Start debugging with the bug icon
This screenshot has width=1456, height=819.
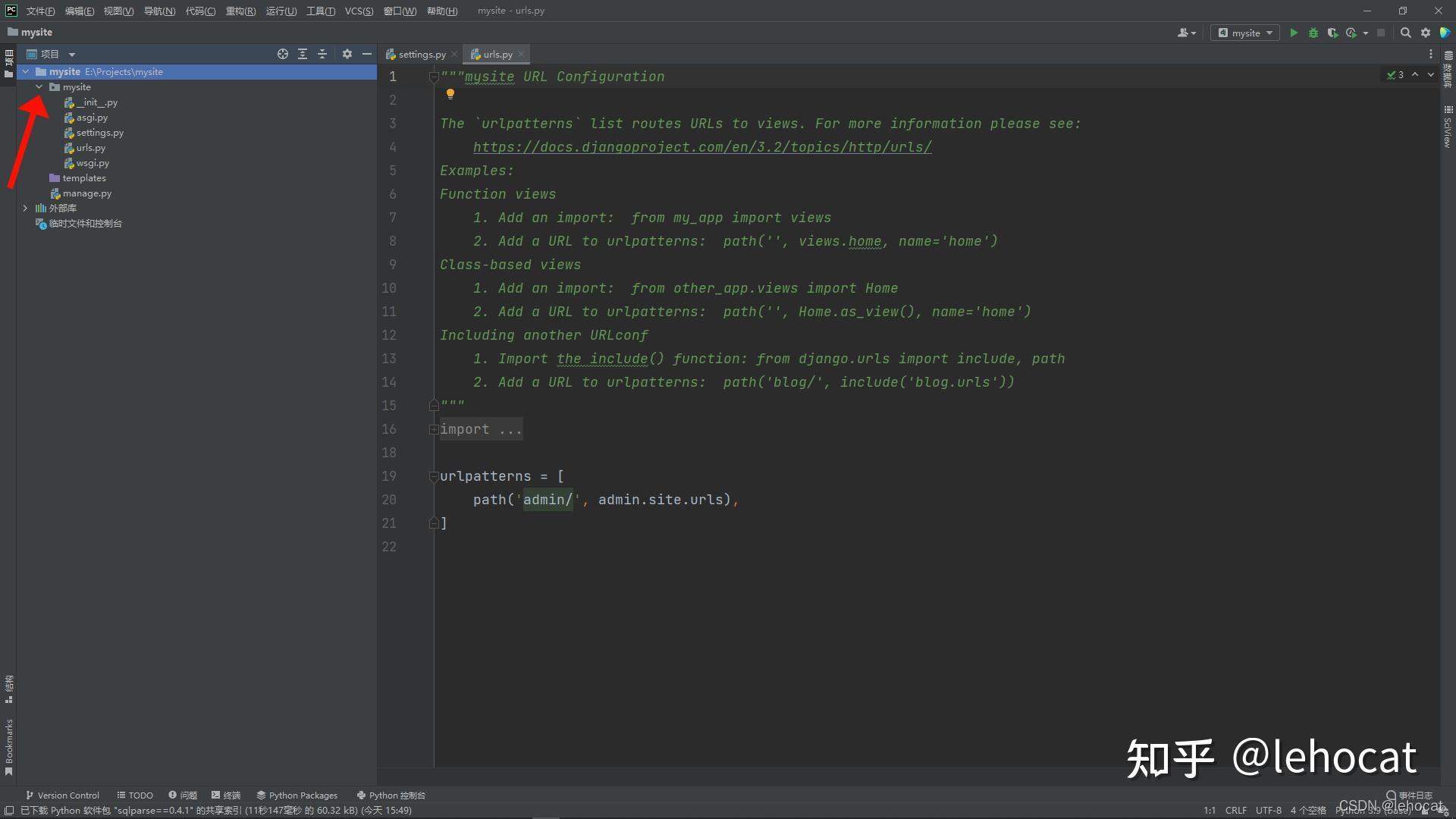(x=1313, y=33)
